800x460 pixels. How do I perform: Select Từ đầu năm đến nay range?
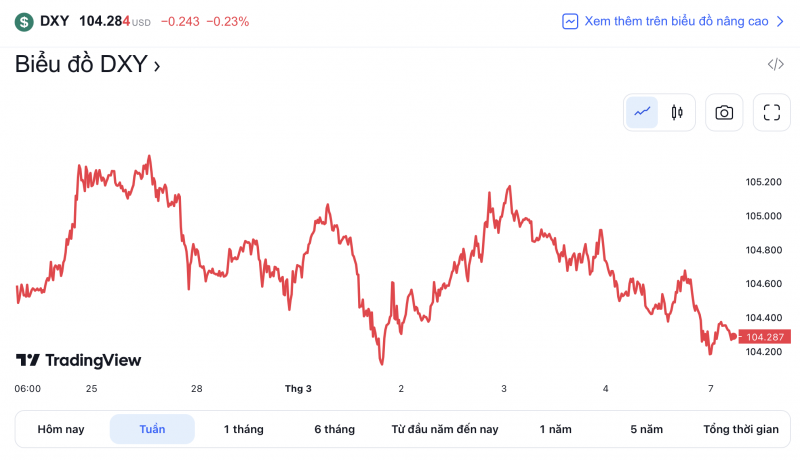pos(445,429)
